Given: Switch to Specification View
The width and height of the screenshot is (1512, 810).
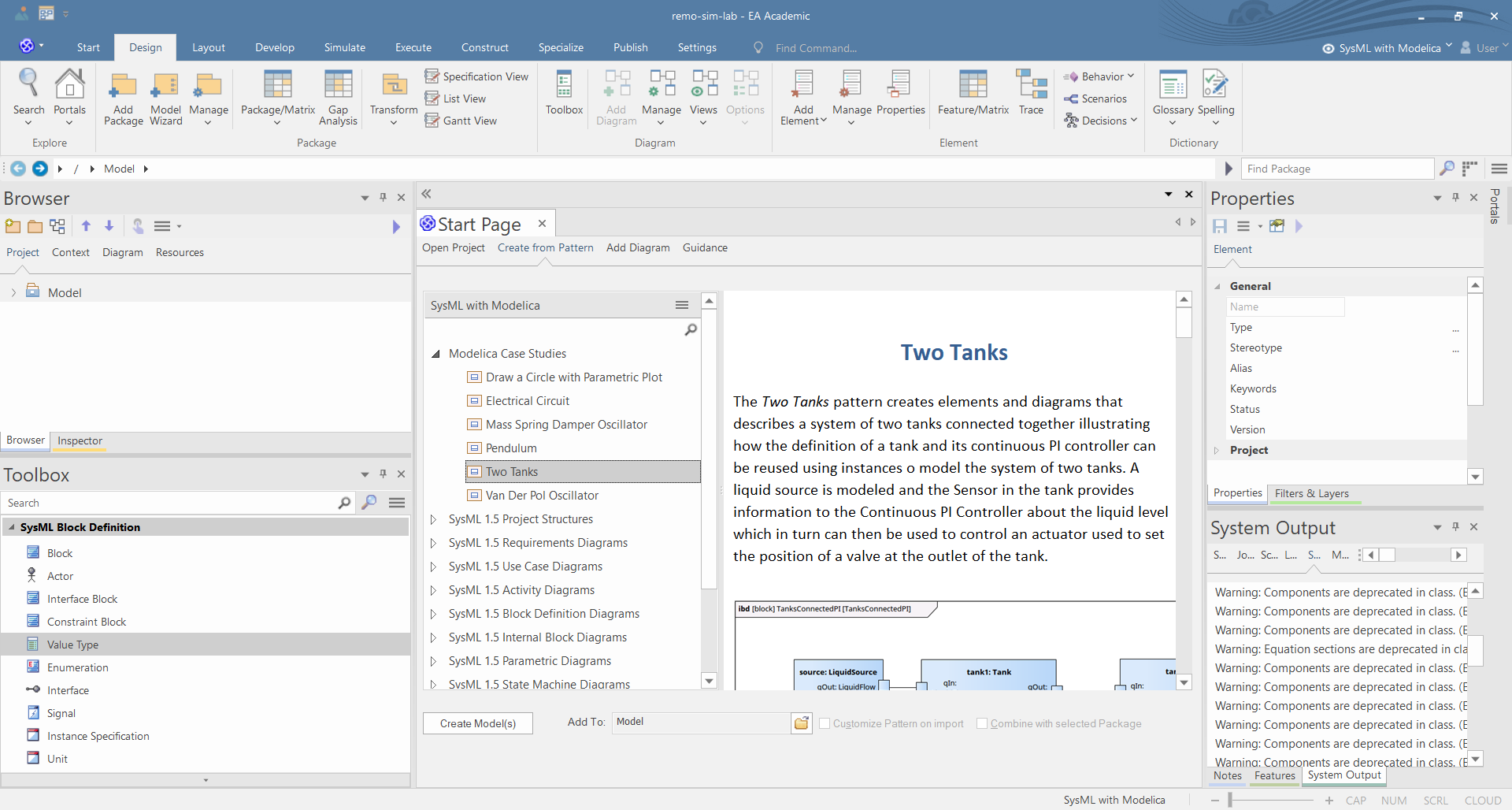Looking at the screenshot, I should tap(476, 76).
